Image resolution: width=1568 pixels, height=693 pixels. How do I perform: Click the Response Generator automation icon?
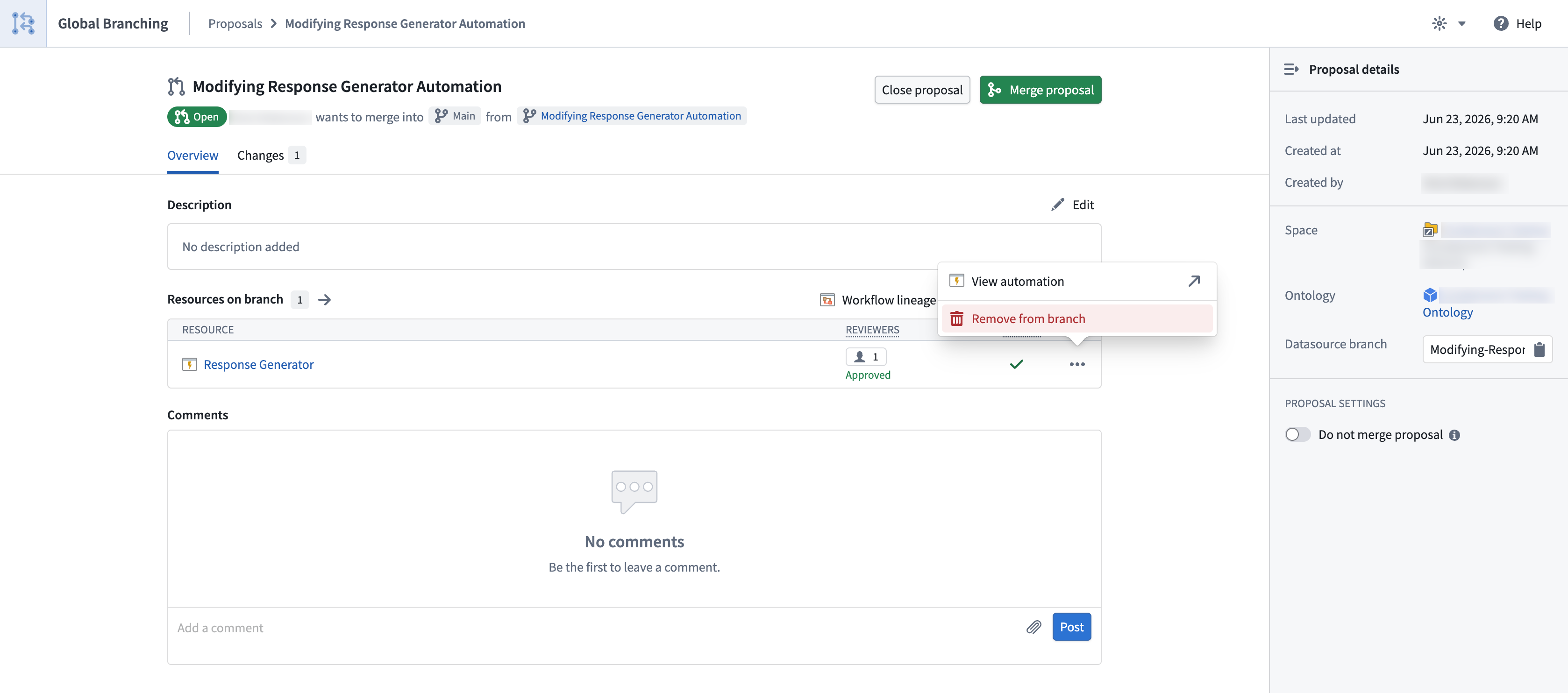(189, 364)
